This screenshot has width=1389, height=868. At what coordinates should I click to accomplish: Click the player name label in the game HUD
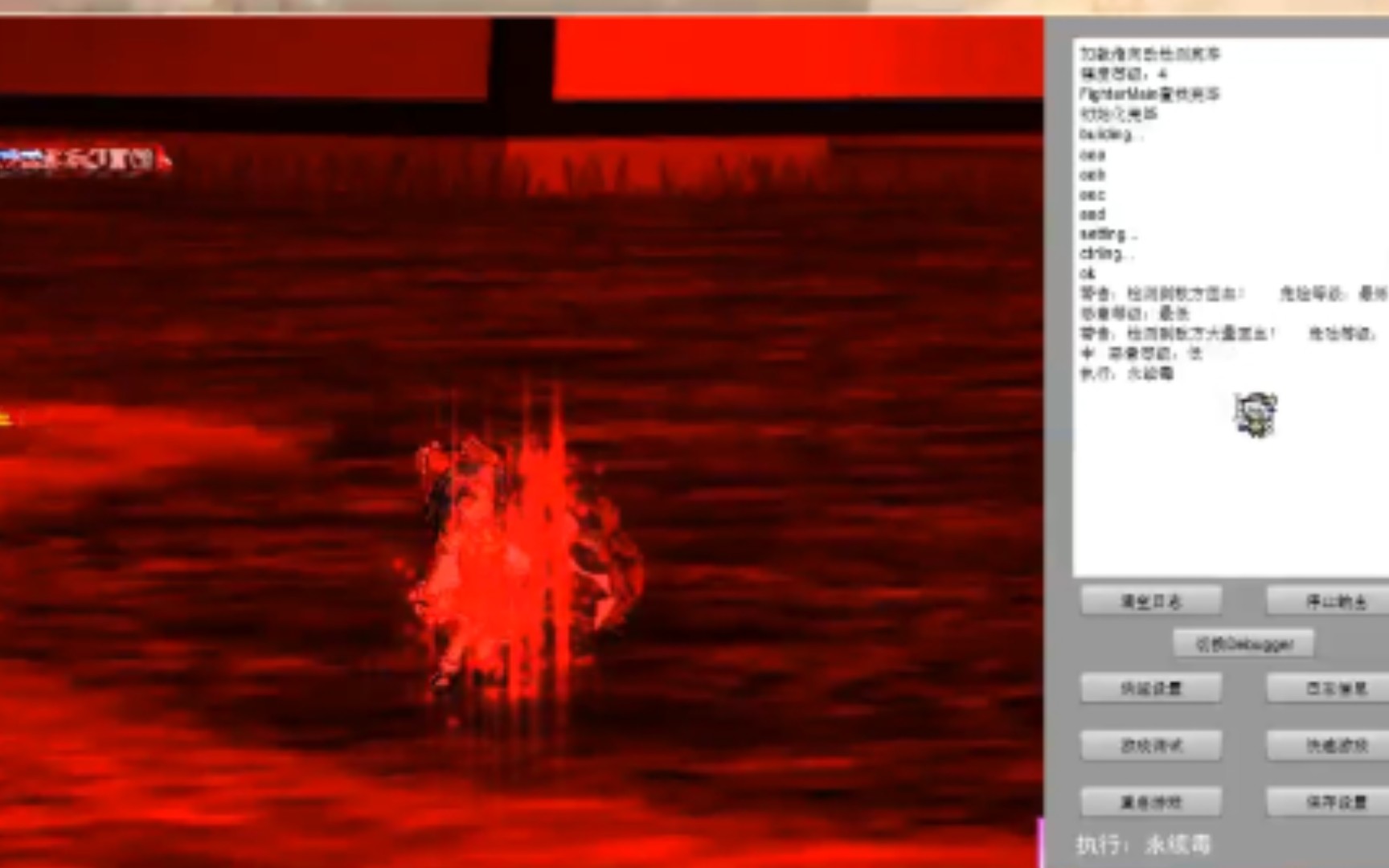84,159
